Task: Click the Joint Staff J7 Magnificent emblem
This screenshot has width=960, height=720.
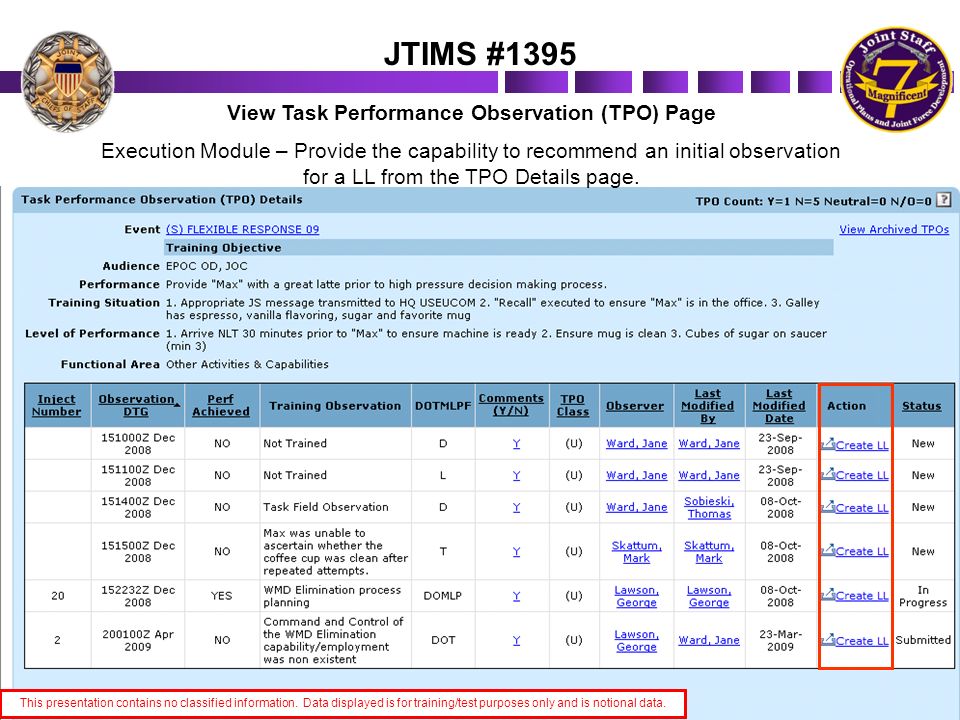Action: 897,79
